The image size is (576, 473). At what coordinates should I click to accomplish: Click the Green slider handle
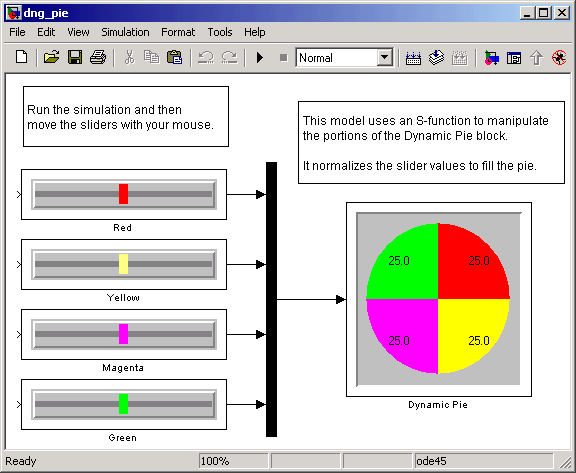point(123,404)
